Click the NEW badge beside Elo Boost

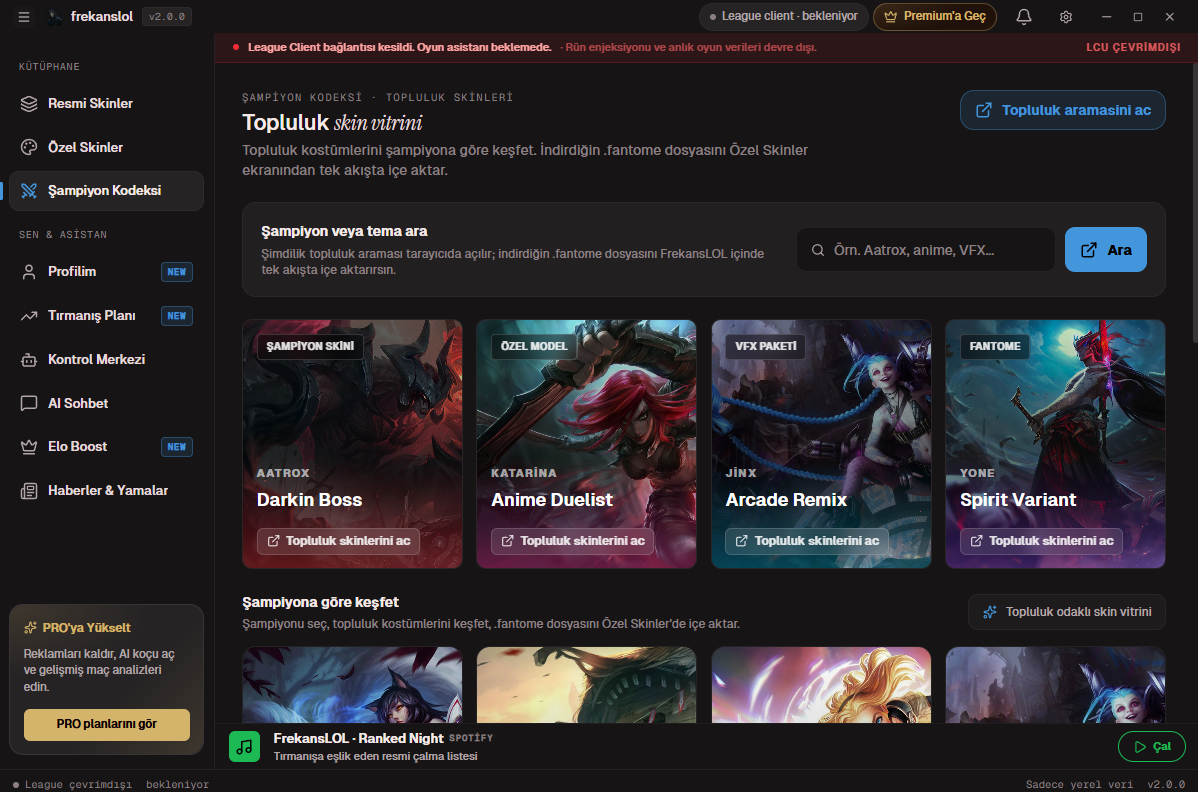(176, 447)
